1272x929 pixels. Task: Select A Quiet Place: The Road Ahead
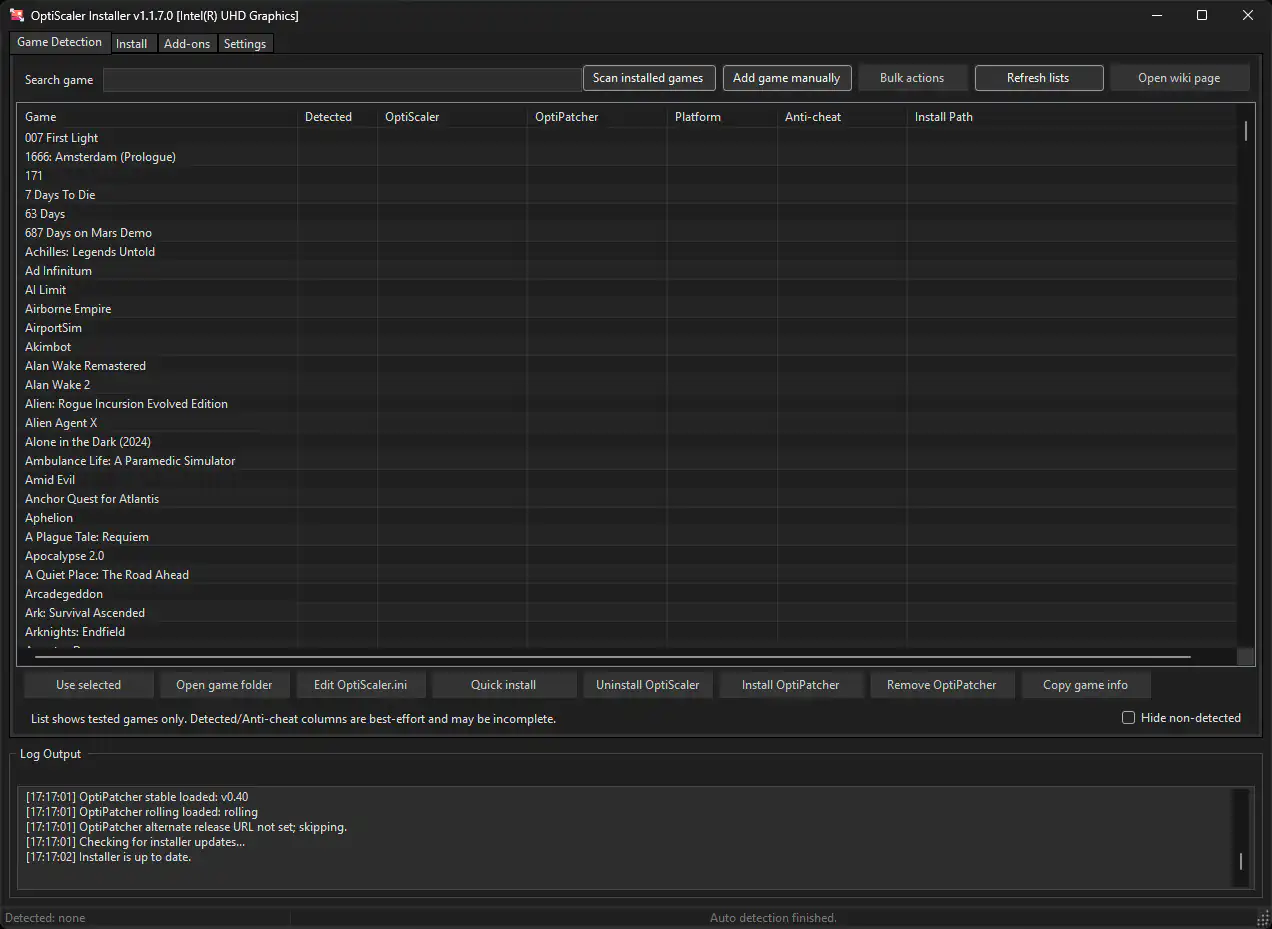coord(627,575)
